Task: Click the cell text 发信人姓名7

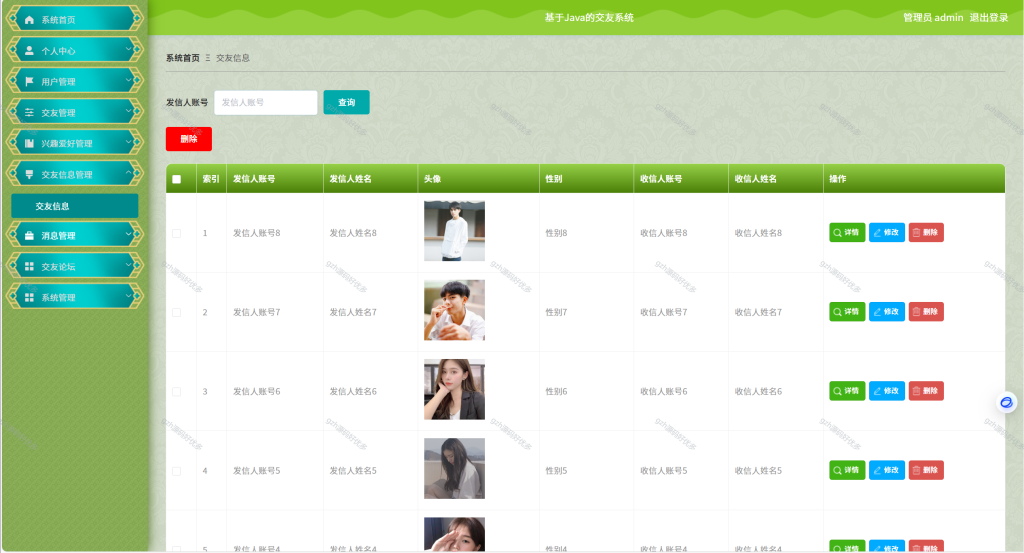Action: (x=353, y=312)
